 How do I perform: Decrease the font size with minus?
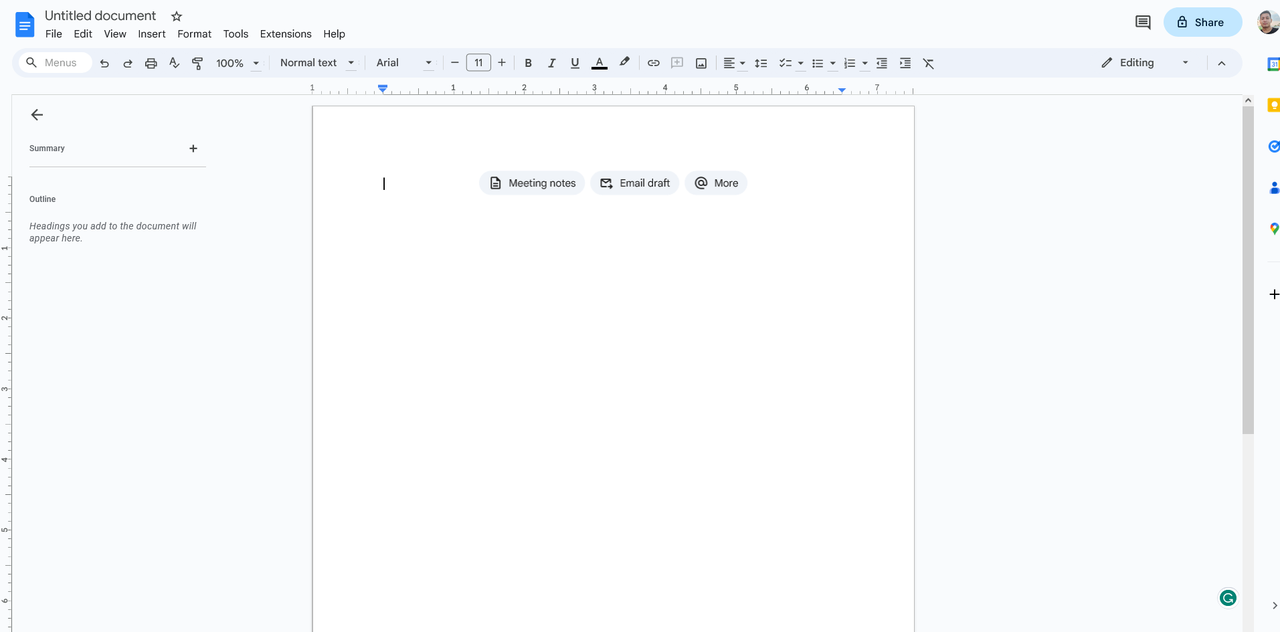coord(455,63)
